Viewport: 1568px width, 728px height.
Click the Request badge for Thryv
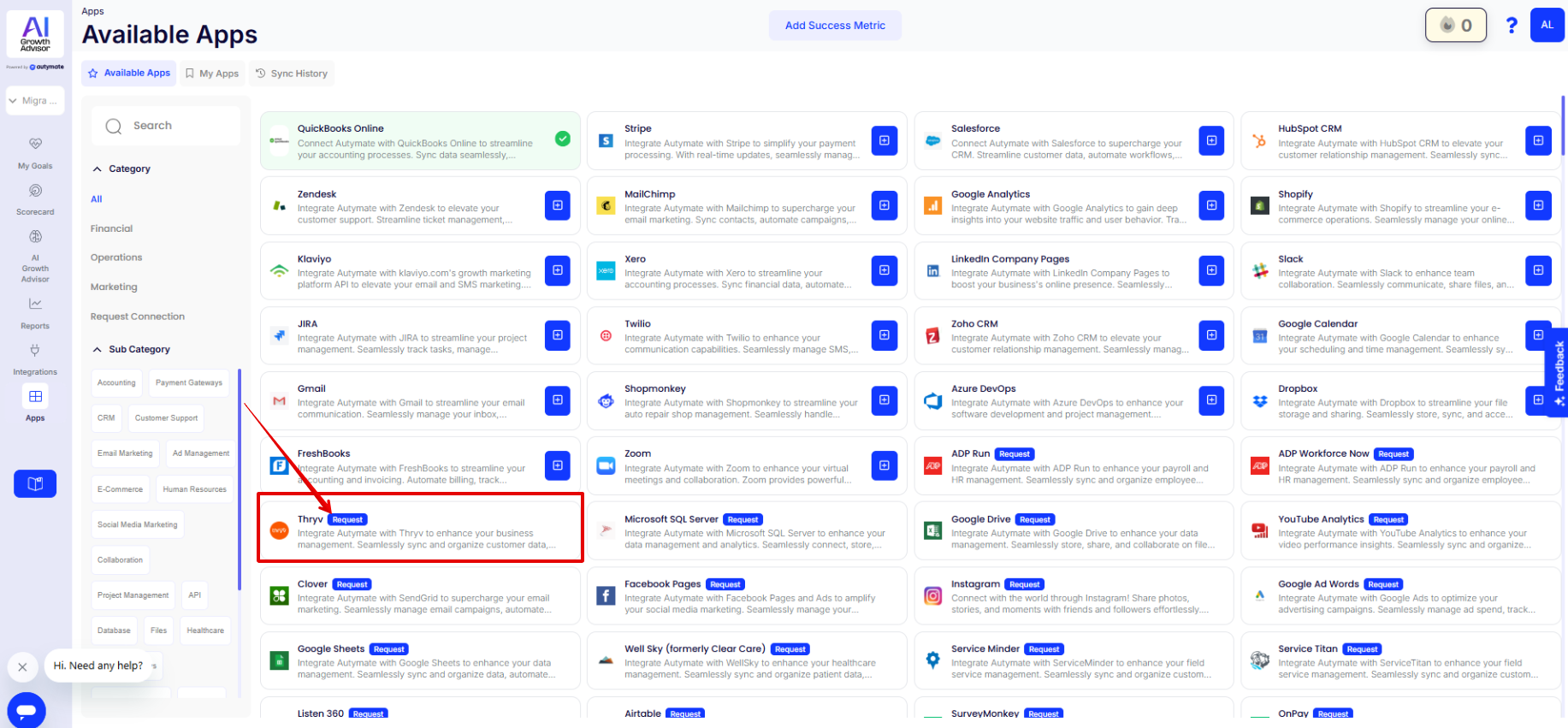347,519
